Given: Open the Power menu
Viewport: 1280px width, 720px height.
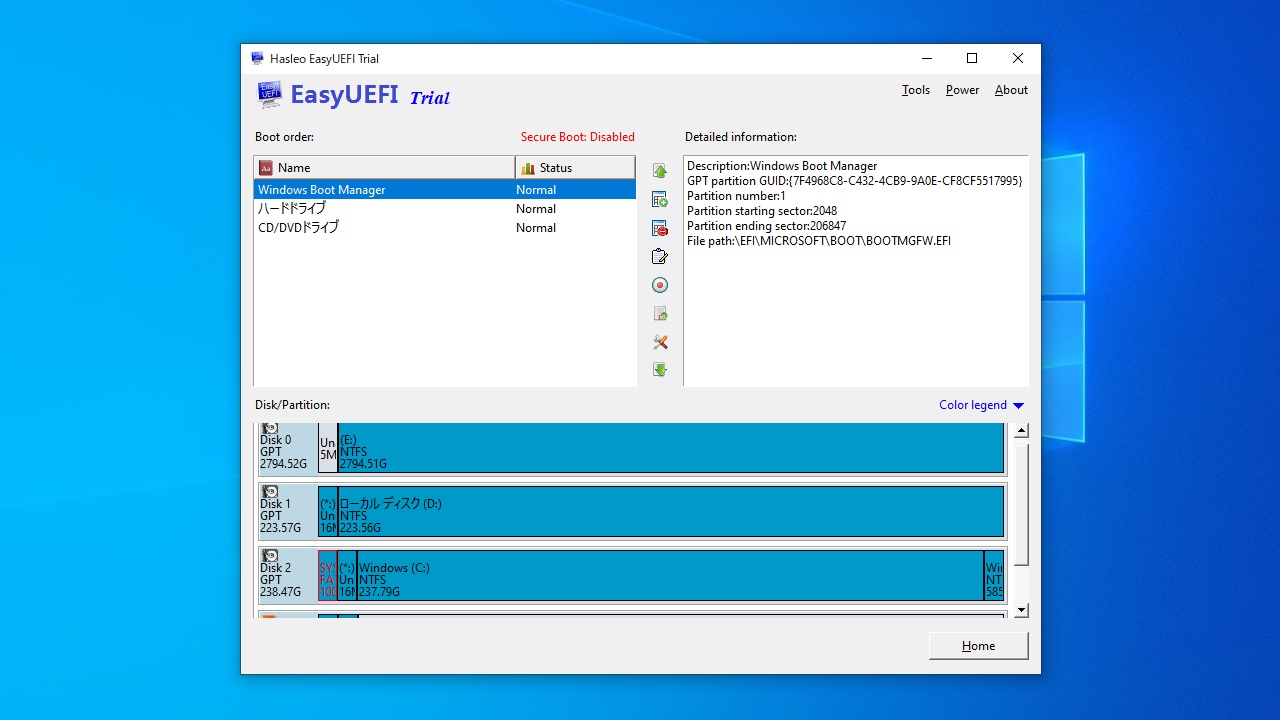Looking at the screenshot, I should [x=962, y=90].
